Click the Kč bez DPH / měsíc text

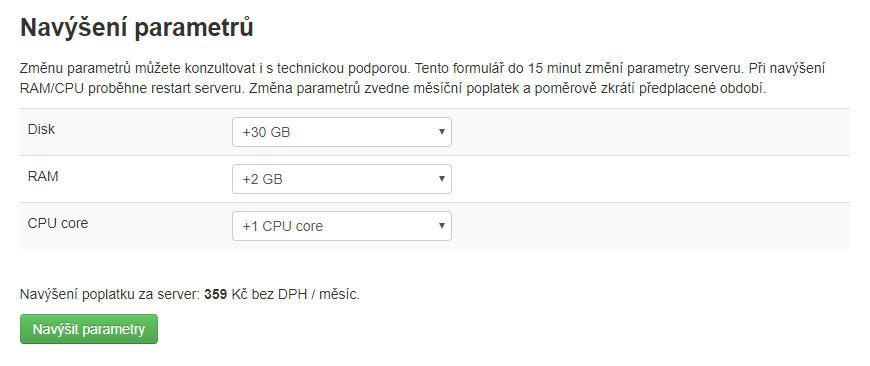295,294
